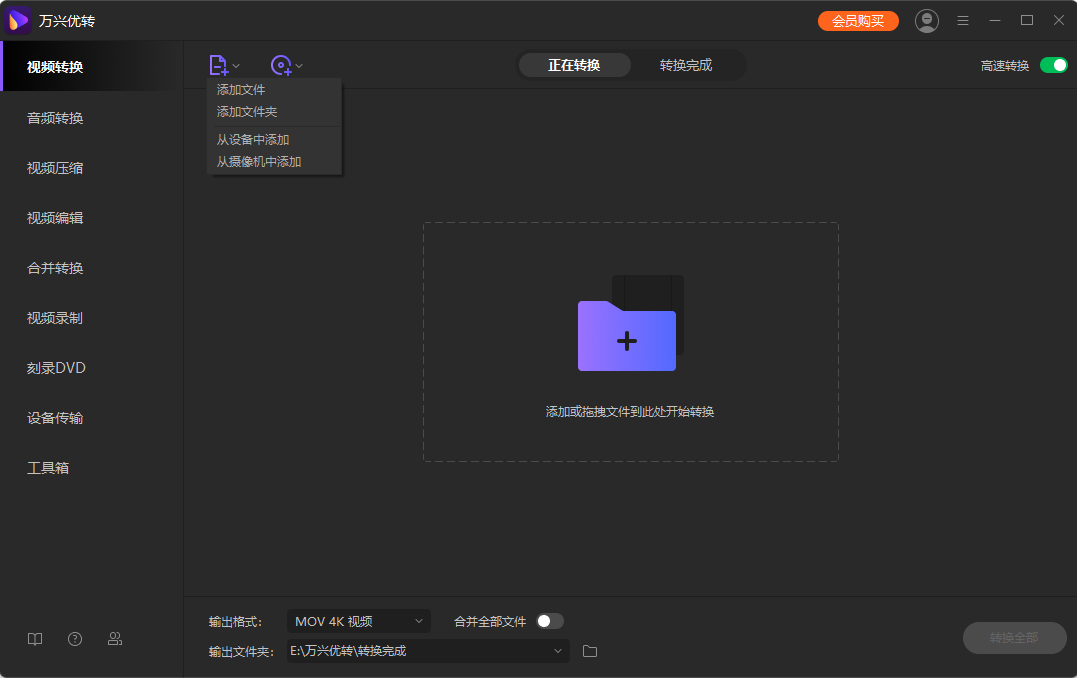Click the user account avatar icon
The width and height of the screenshot is (1077, 678).
tap(927, 20)
